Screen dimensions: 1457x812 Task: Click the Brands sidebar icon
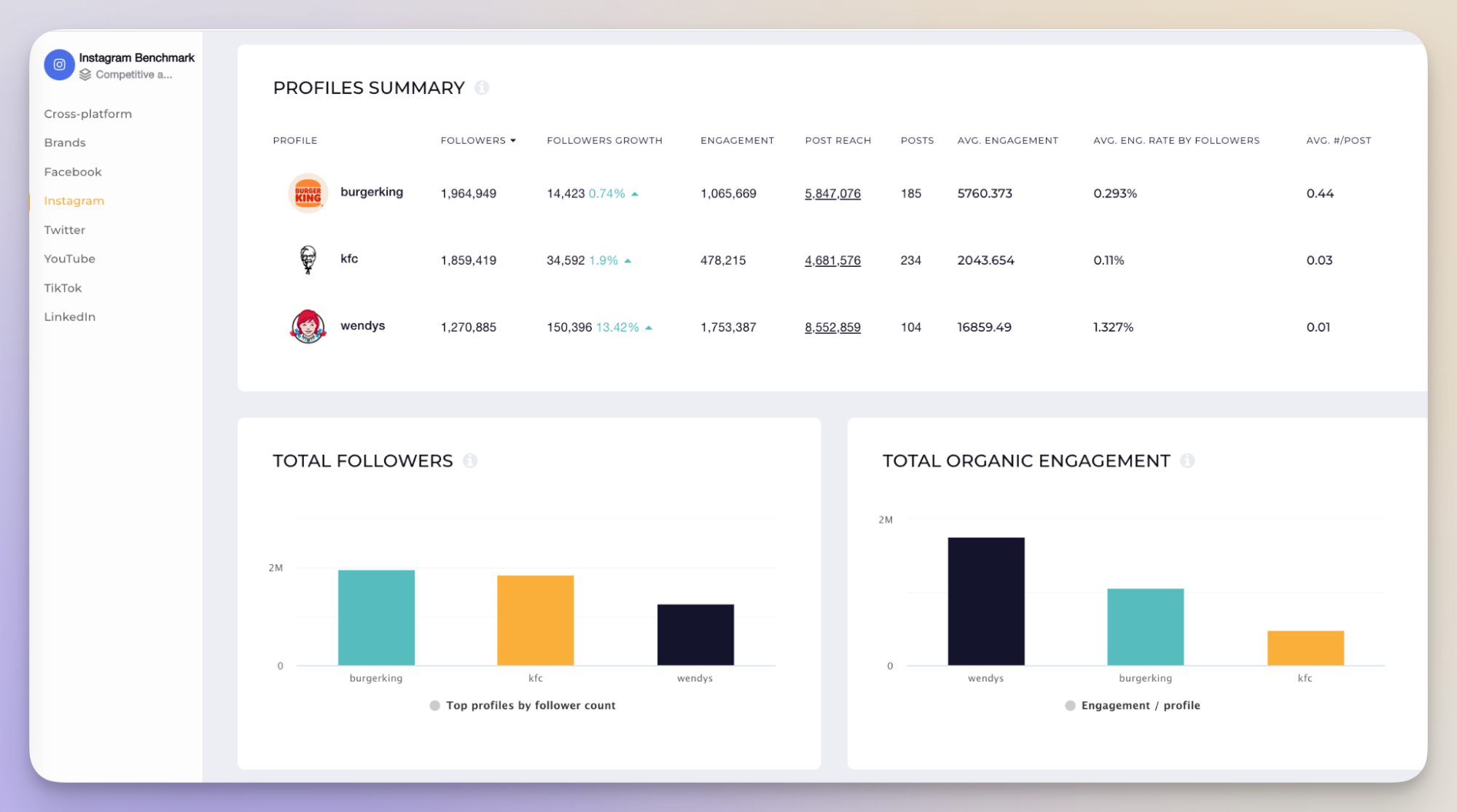pos(63,142)
